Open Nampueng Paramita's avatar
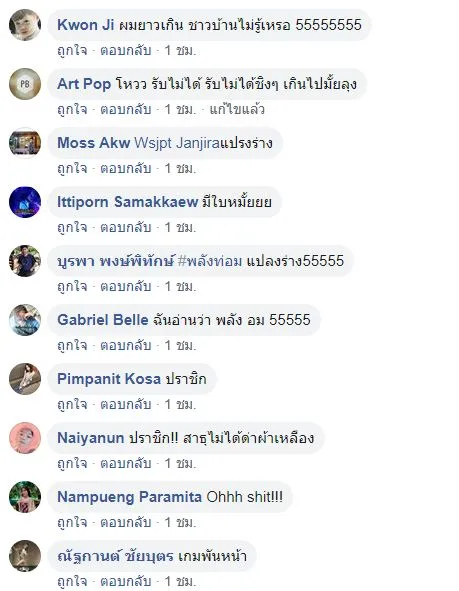459x591 pixels. click(25, 497)
